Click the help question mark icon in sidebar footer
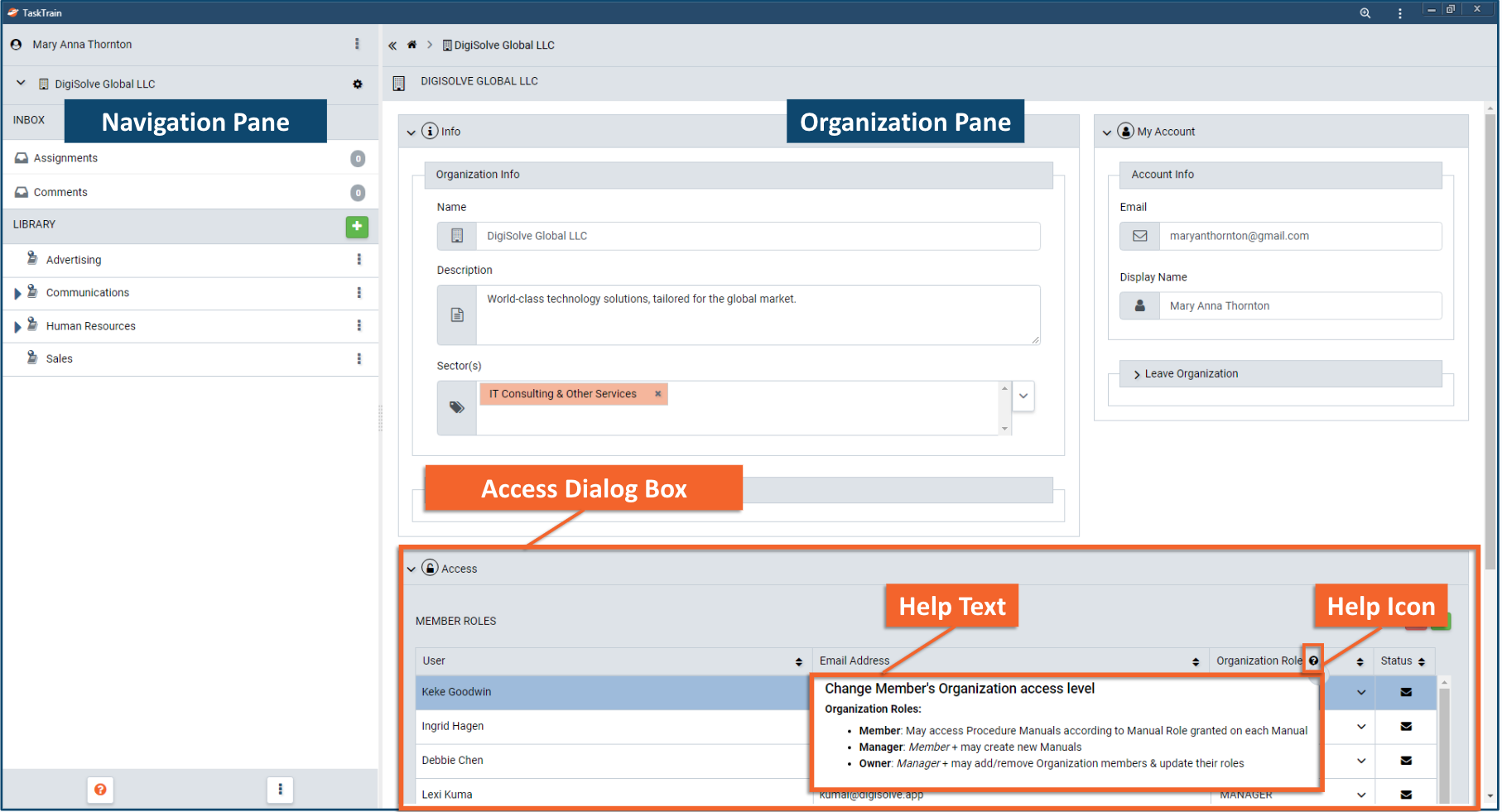 point(100,790)
